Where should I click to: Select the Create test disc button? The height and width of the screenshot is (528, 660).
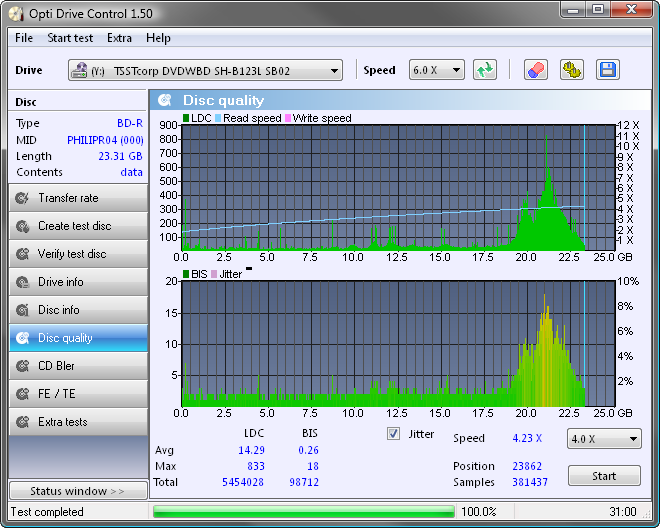78,226
